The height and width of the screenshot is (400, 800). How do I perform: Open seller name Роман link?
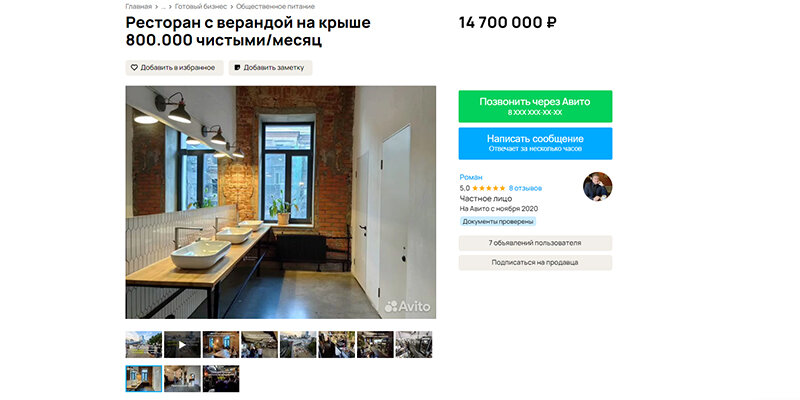[x=471, y=177]
